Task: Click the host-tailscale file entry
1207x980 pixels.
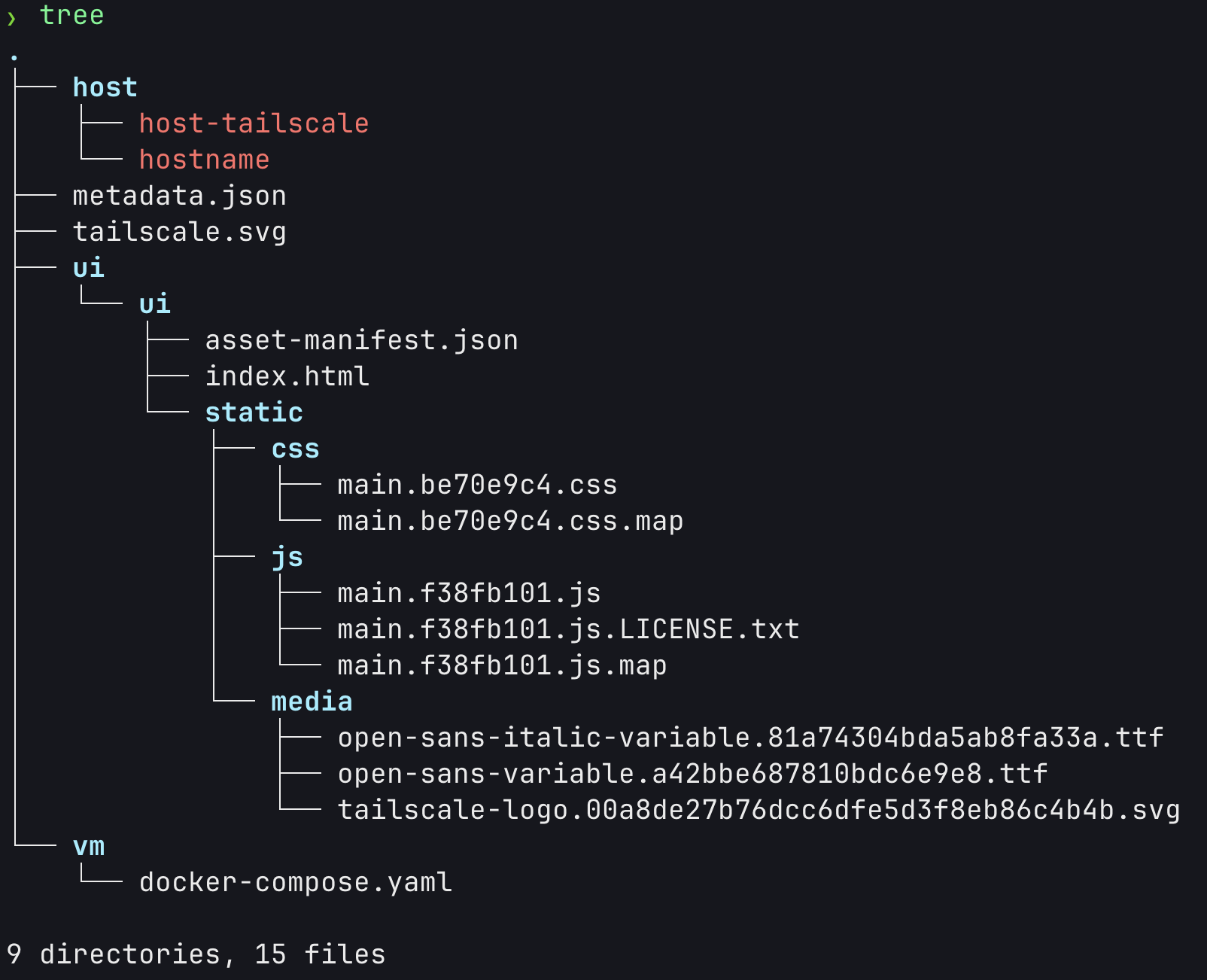Action: pos(254,123)
